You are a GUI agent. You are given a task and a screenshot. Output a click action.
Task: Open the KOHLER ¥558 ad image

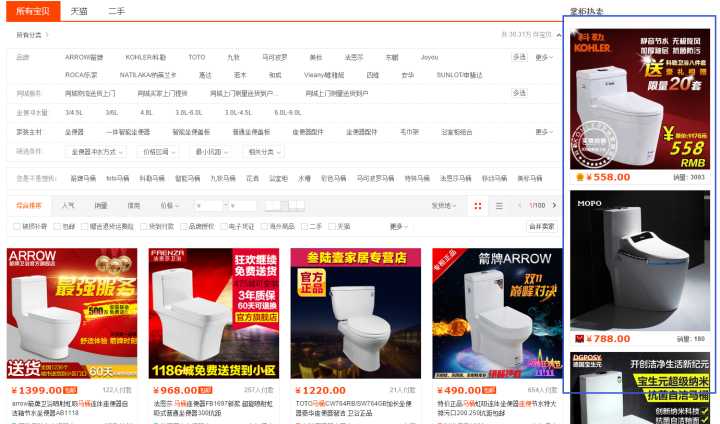click(x=639, y=98)
